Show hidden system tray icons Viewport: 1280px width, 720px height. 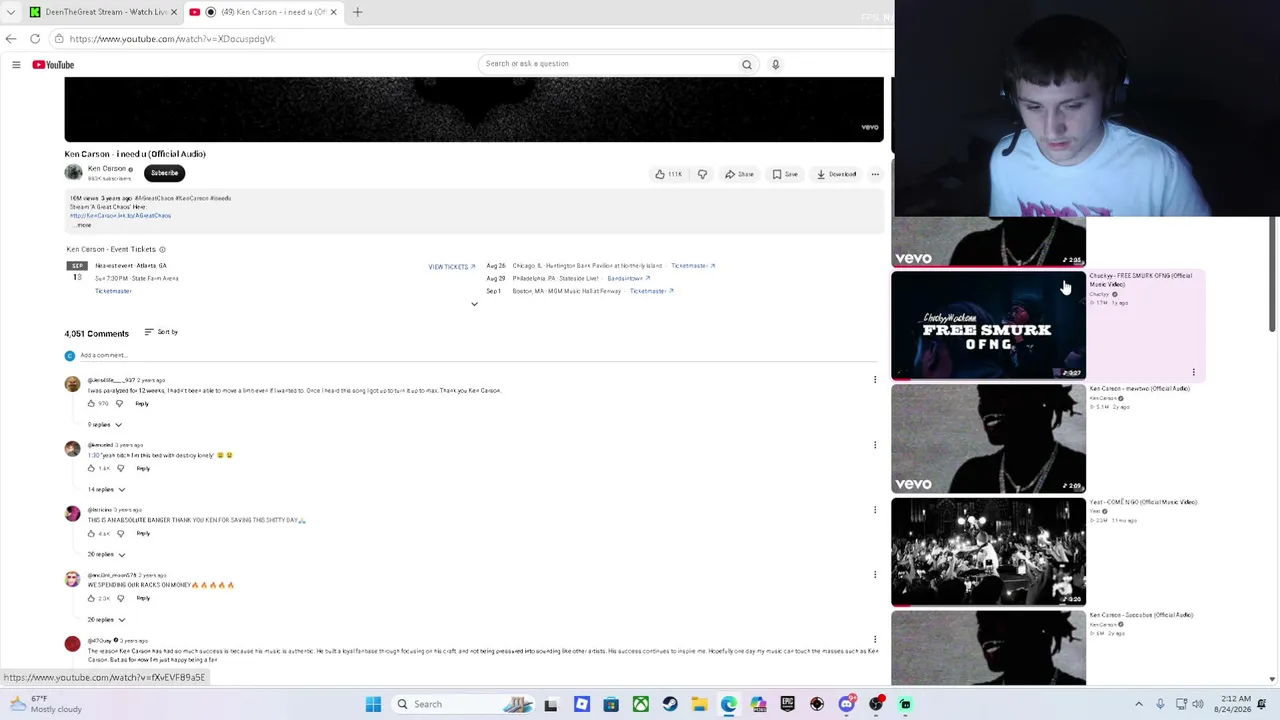point(1139,704)
